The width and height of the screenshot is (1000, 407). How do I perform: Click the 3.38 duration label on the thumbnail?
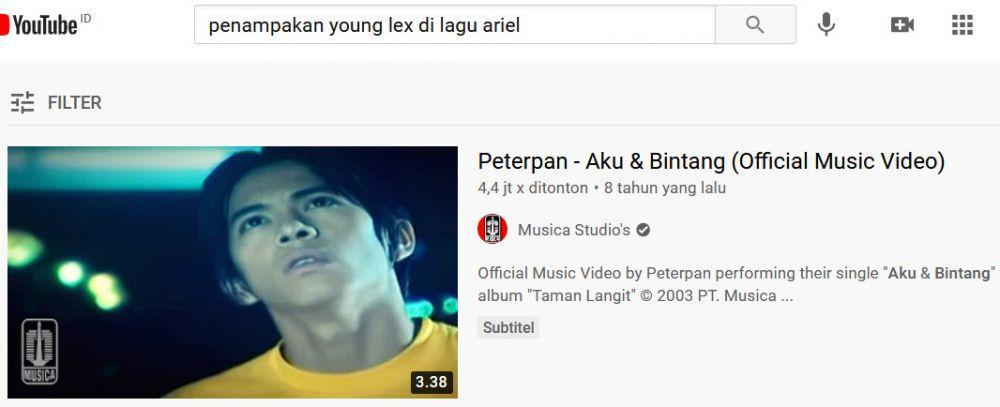pyautogui.click(x=432, y=382)
